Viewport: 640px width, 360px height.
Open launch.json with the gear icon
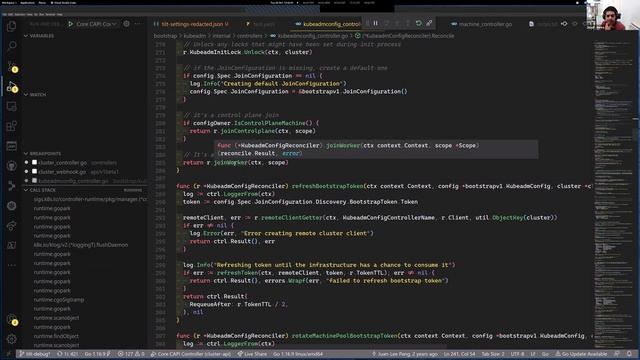[127, 24]
